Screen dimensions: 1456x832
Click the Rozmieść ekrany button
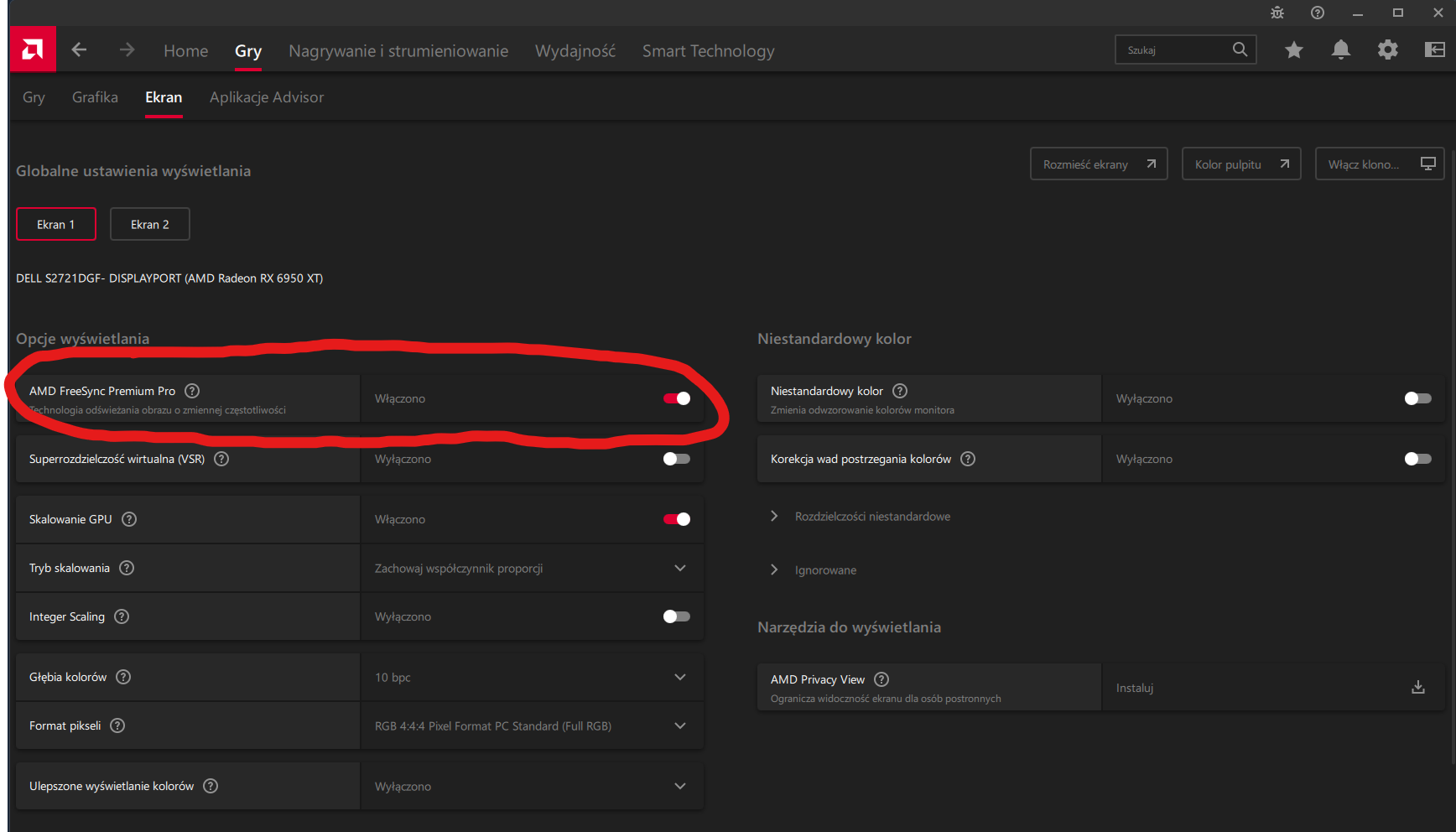click(x=1098, y=164)
